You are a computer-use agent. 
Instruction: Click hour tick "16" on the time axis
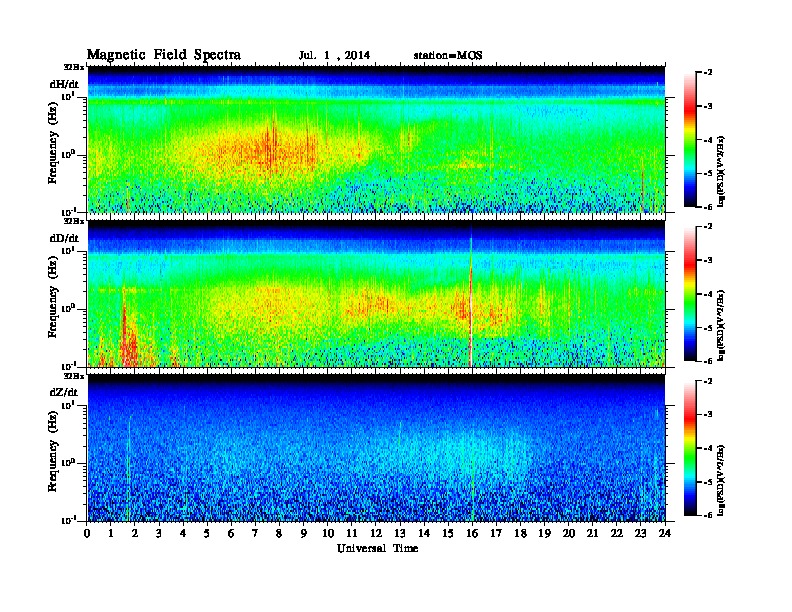(x=472, y=534)
